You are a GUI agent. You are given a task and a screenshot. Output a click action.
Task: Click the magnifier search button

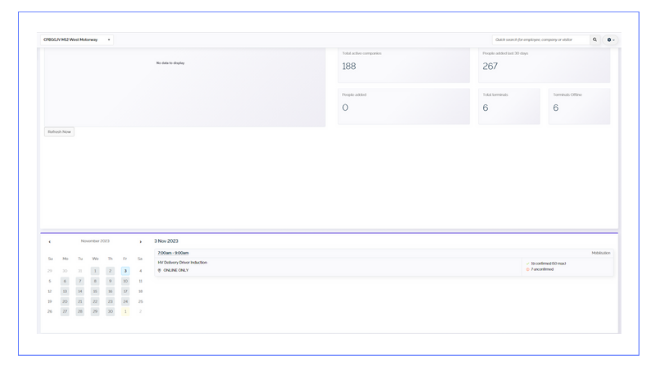tap(595, 40)
